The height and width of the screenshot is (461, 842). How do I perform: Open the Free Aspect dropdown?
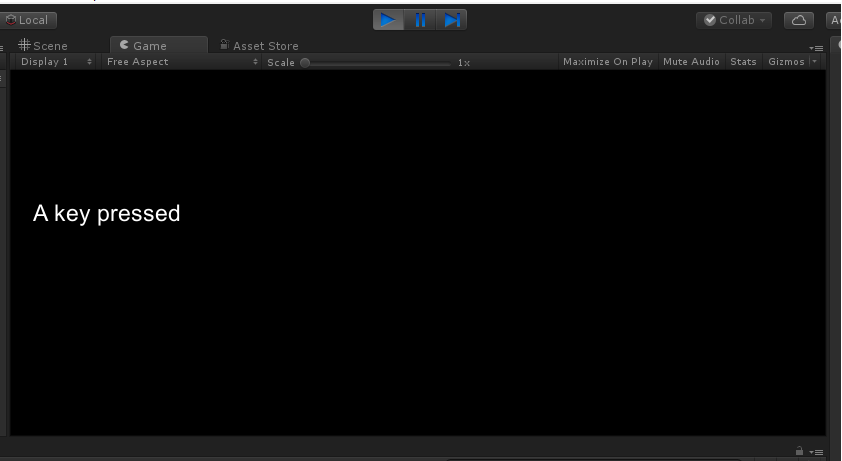tap(182, 62)
